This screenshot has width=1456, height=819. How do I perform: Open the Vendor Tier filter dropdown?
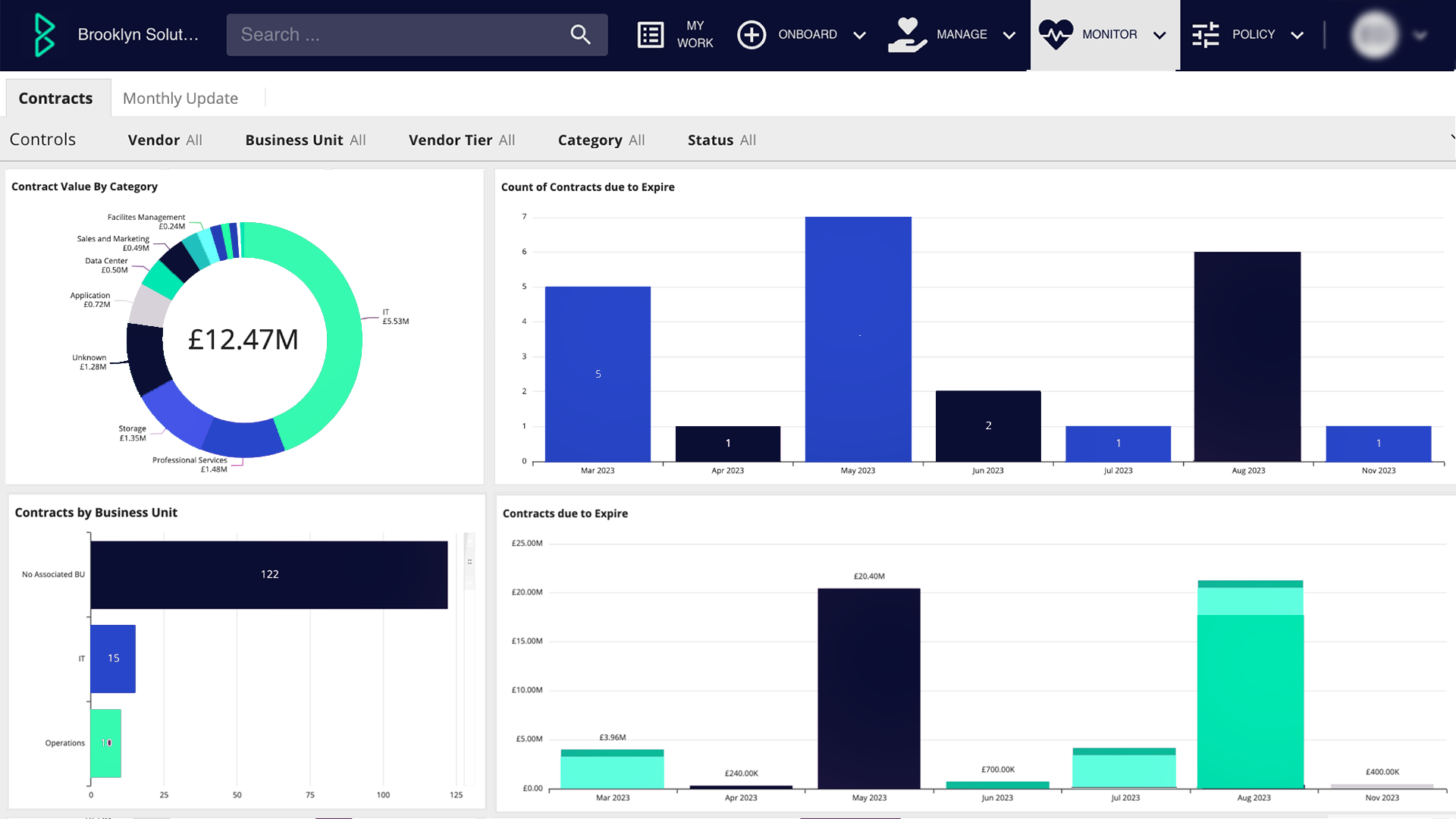coord(462,140)
